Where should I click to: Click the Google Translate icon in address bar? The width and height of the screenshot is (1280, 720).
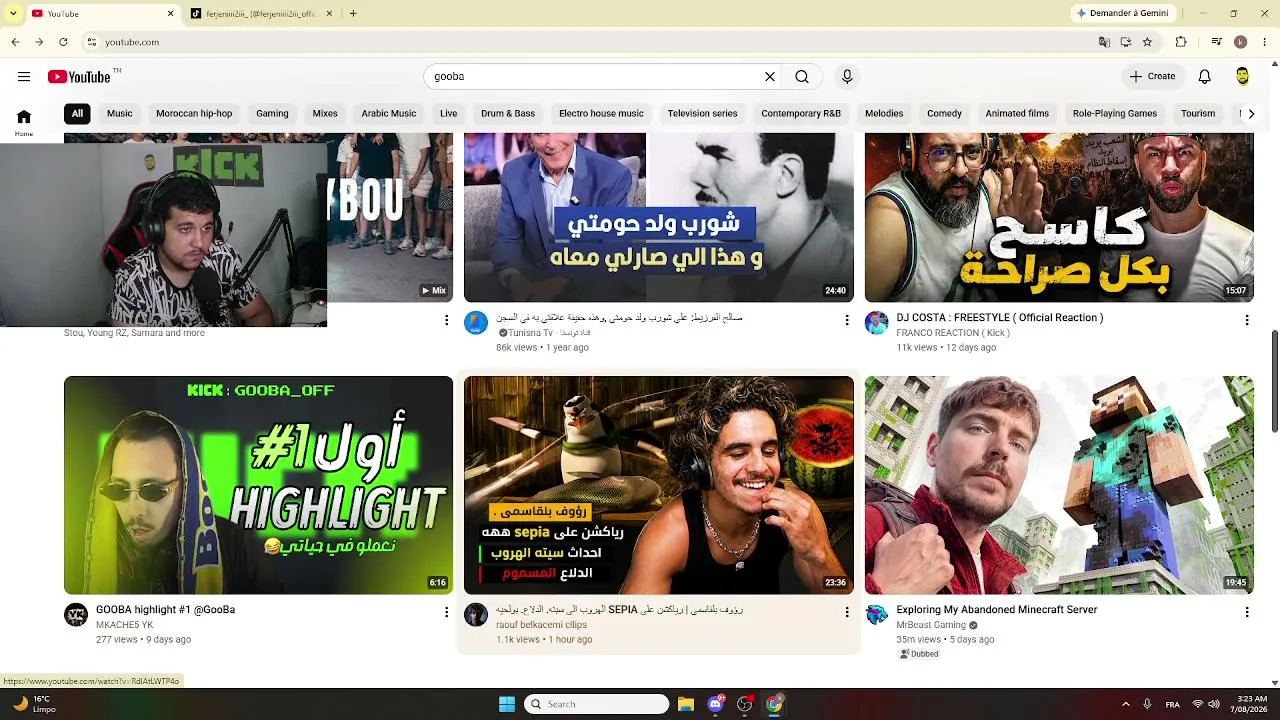coord(1104,42)
